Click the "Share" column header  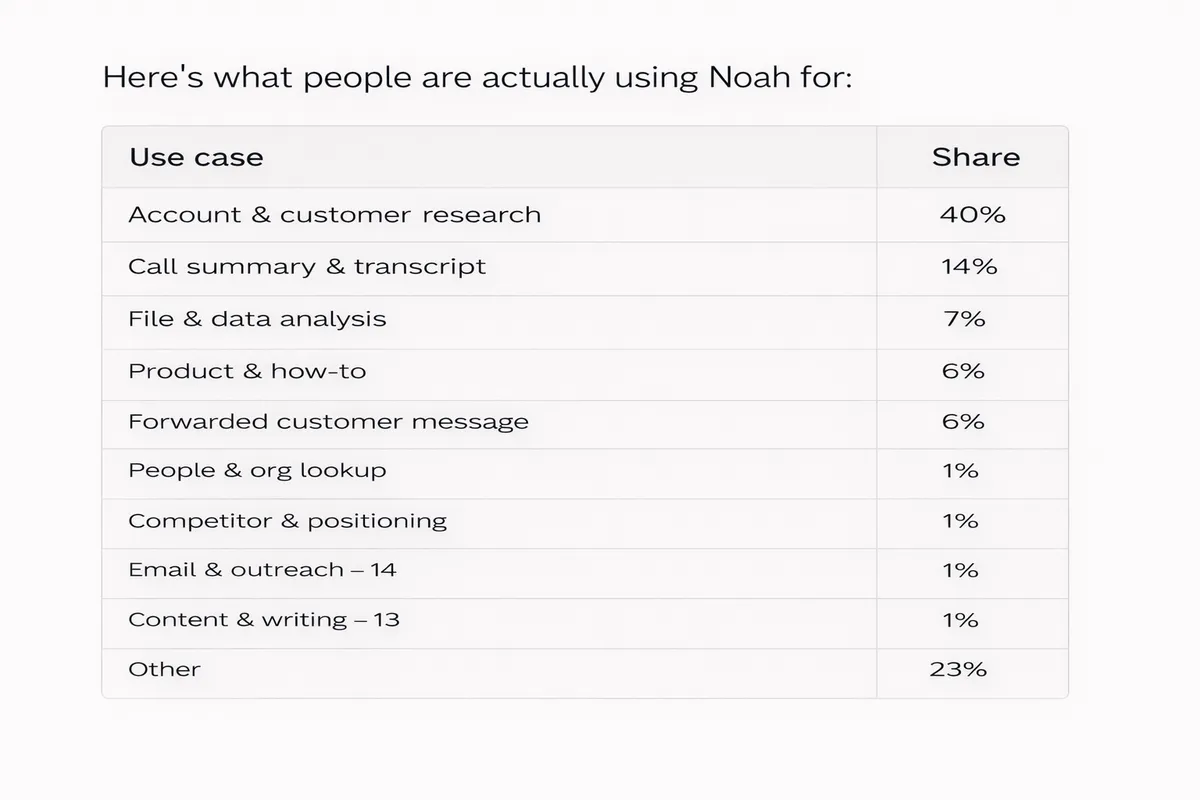(x=975, y=157)
